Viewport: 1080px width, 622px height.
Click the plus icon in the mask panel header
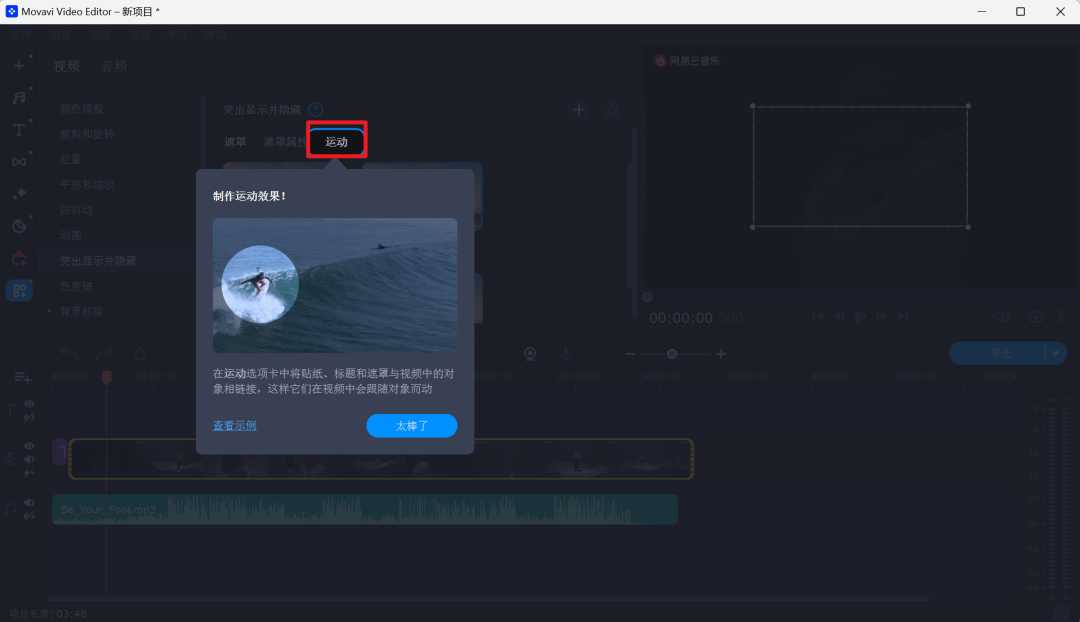579,110
